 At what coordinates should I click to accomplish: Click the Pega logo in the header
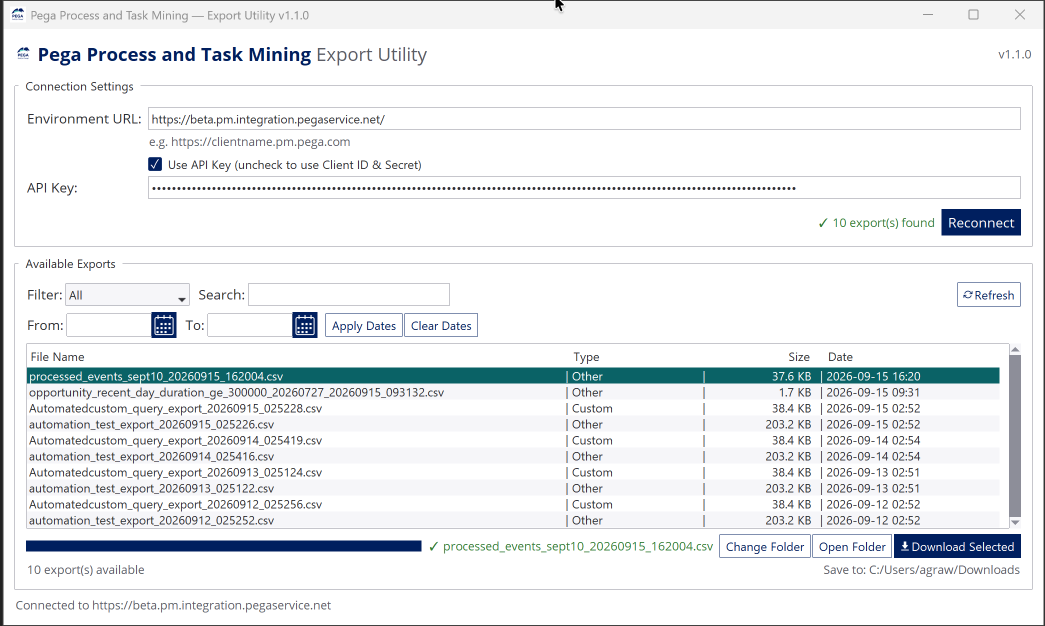[x=23, y=54]
